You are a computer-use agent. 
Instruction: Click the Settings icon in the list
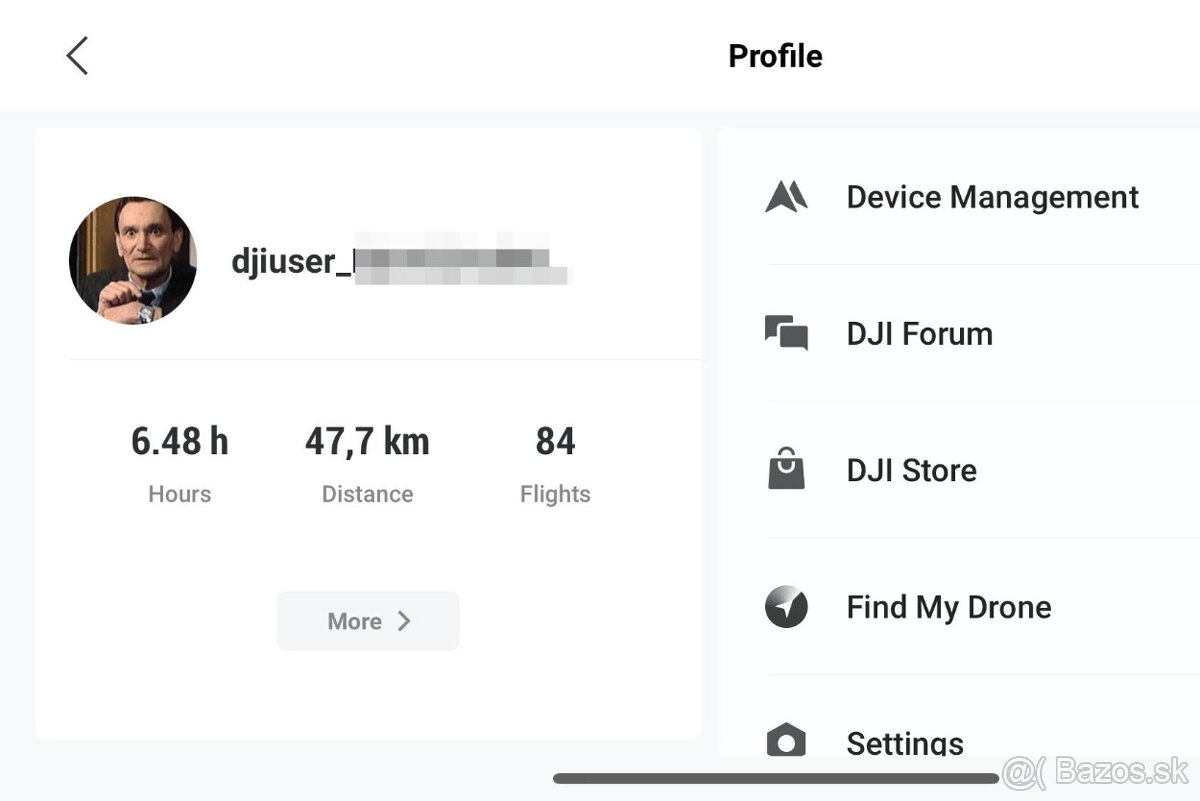click(786, 741)
